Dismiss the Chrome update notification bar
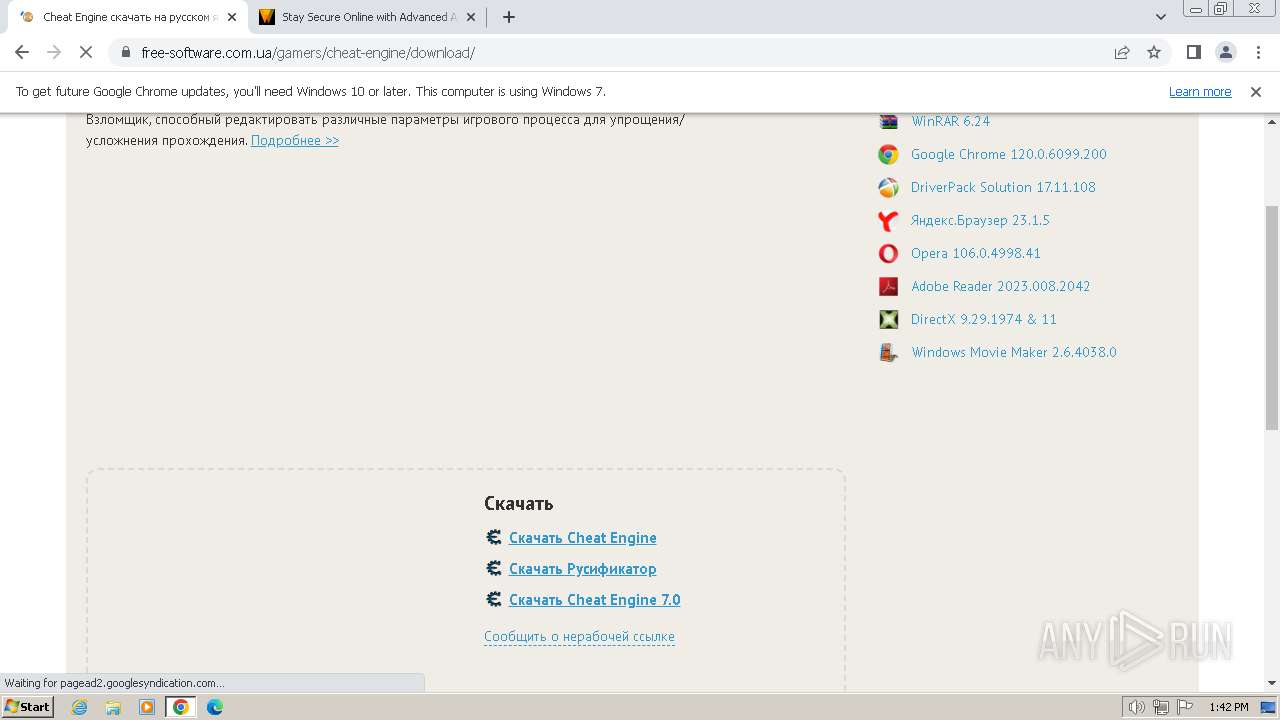Viewport: 1280px width, 720px height. point(1256,91)
